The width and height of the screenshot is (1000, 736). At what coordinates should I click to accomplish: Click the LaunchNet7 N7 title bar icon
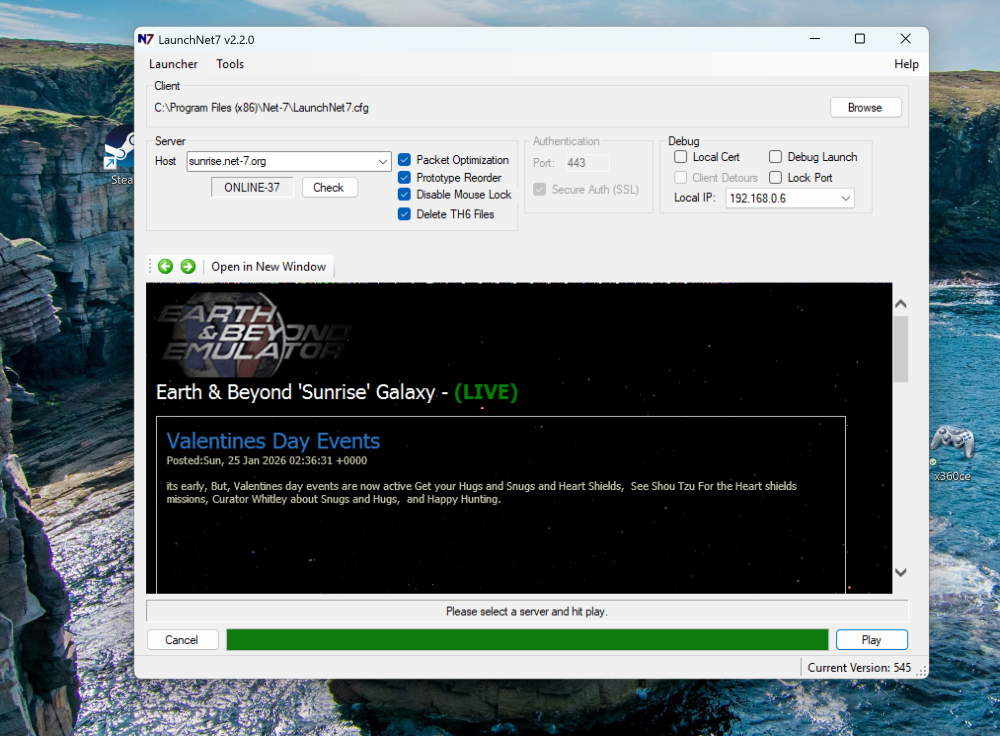(145, 40)
